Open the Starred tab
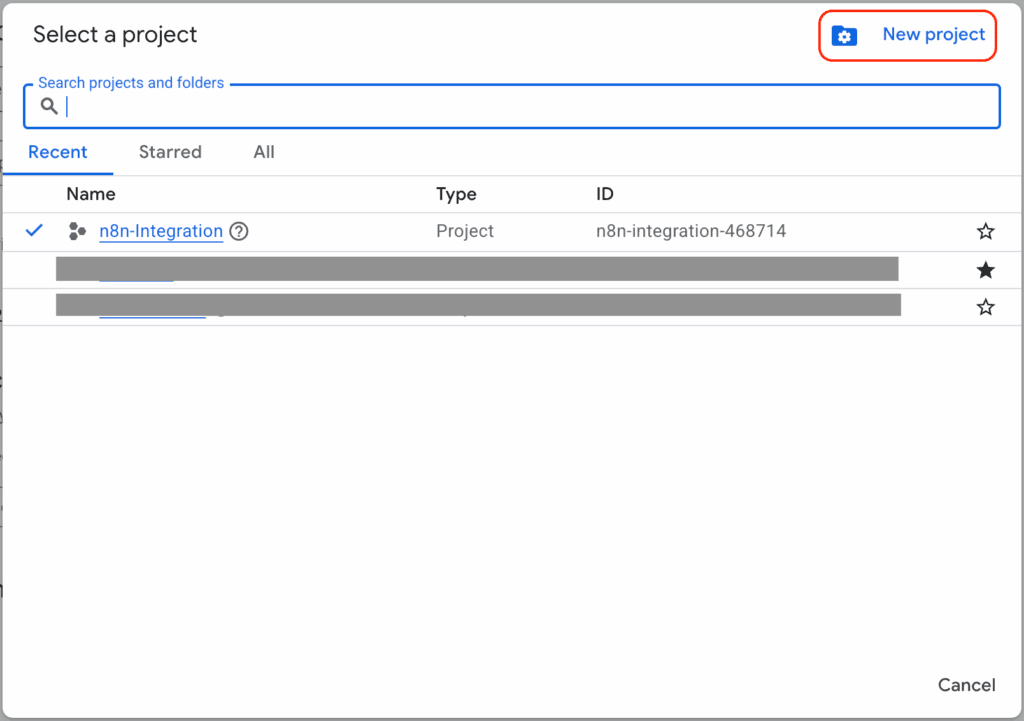 [x=170, y=152]
